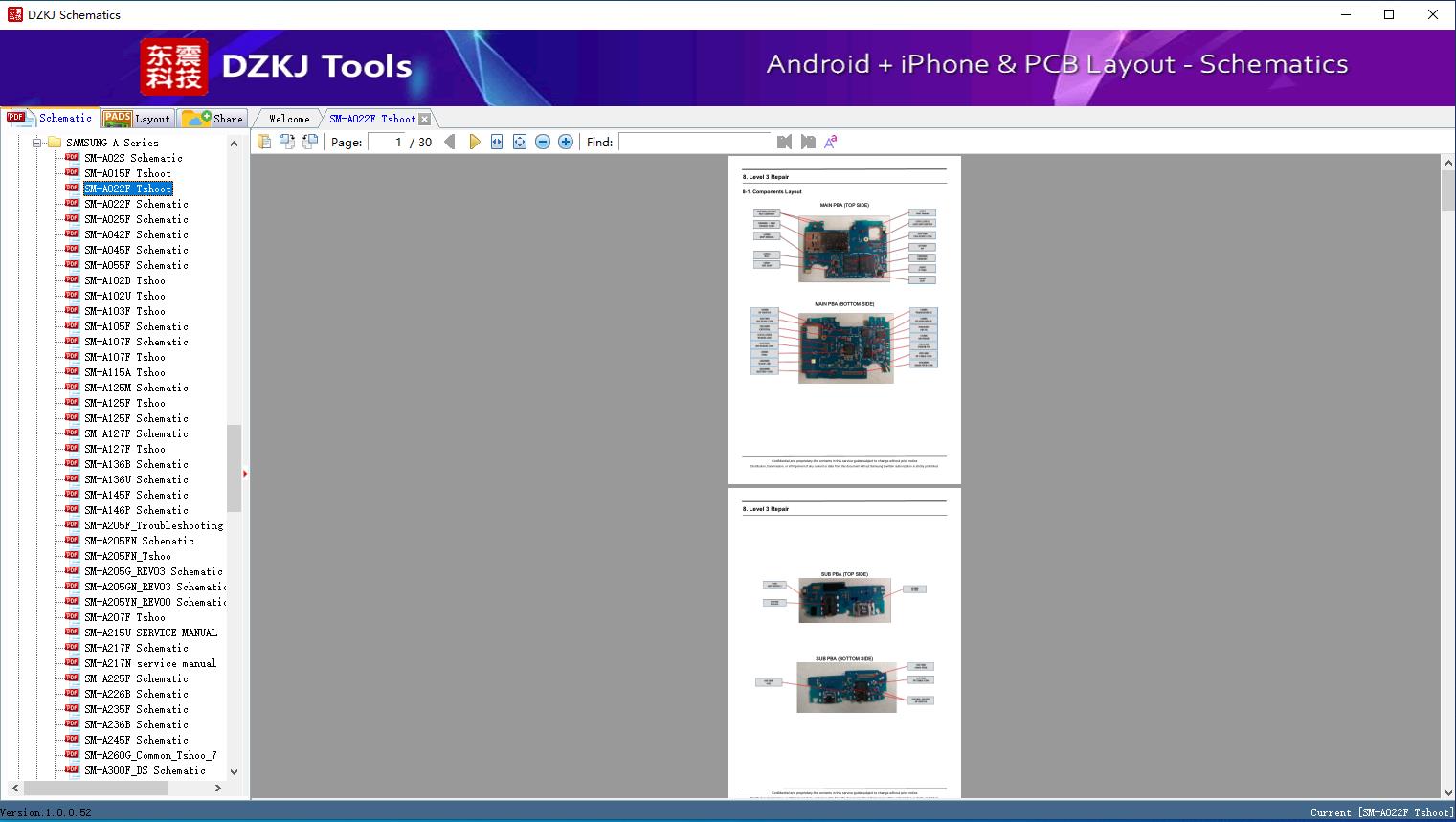
Task: Go to the next page
Action: click(474, 142)
